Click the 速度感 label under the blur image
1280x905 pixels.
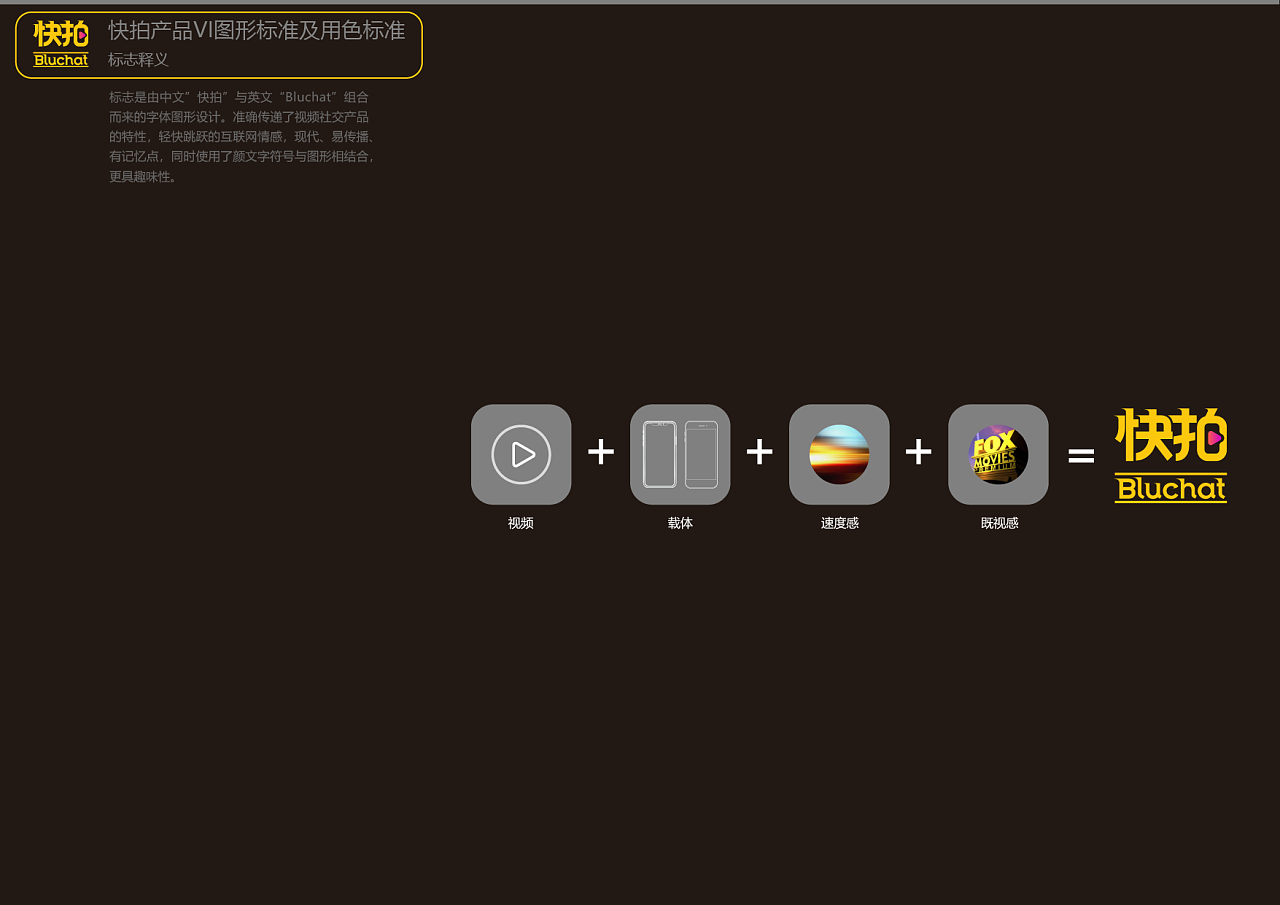[x=839, y=523]
